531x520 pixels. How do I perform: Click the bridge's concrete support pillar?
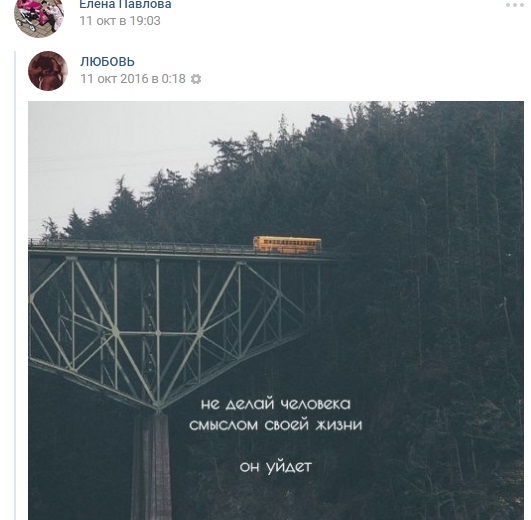151,465
